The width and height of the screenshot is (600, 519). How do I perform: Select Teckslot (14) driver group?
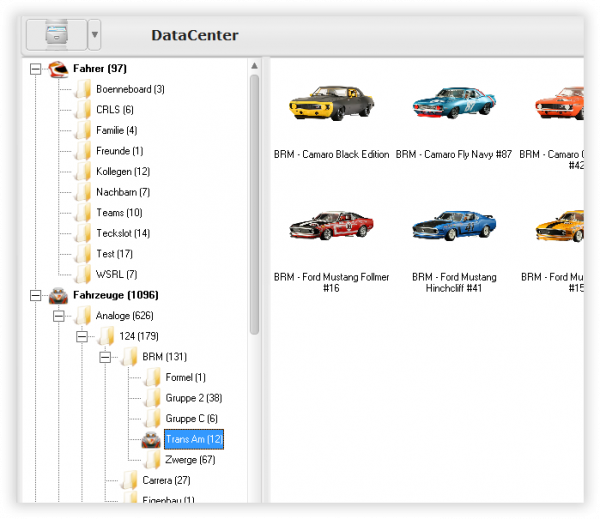click(x=123, y=233)
